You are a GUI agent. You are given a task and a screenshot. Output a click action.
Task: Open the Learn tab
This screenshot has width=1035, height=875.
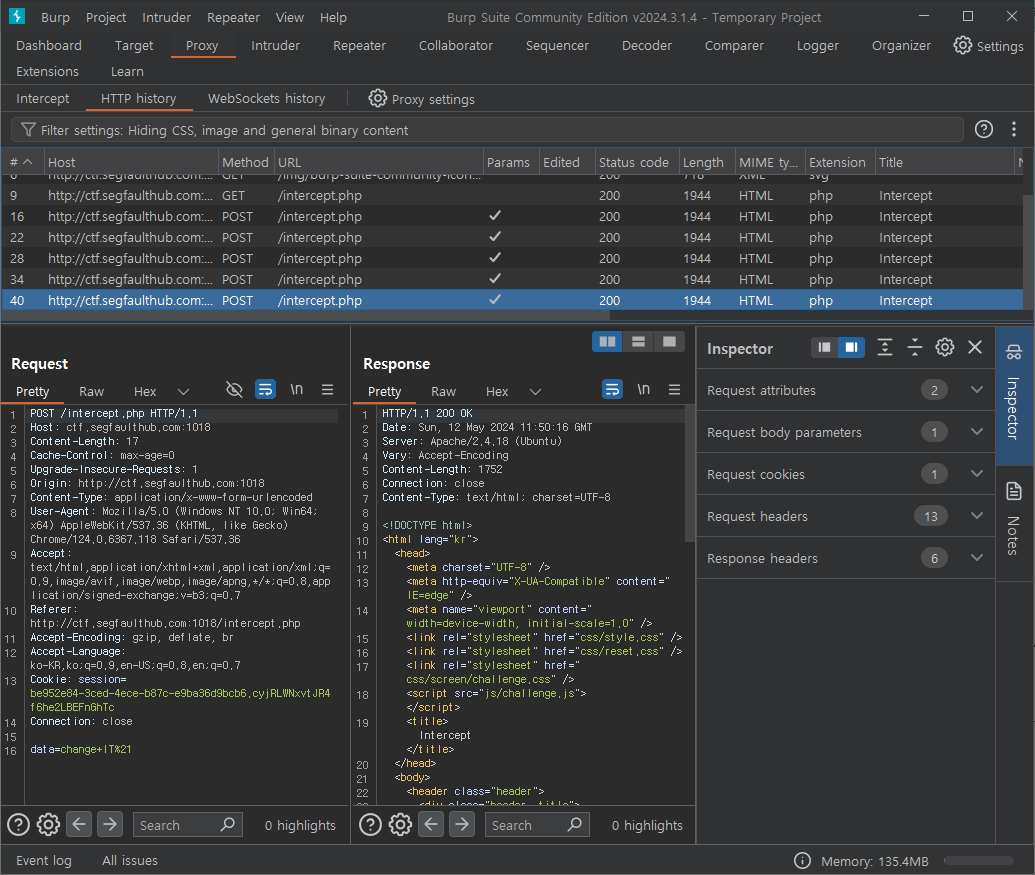click(127, 71)
